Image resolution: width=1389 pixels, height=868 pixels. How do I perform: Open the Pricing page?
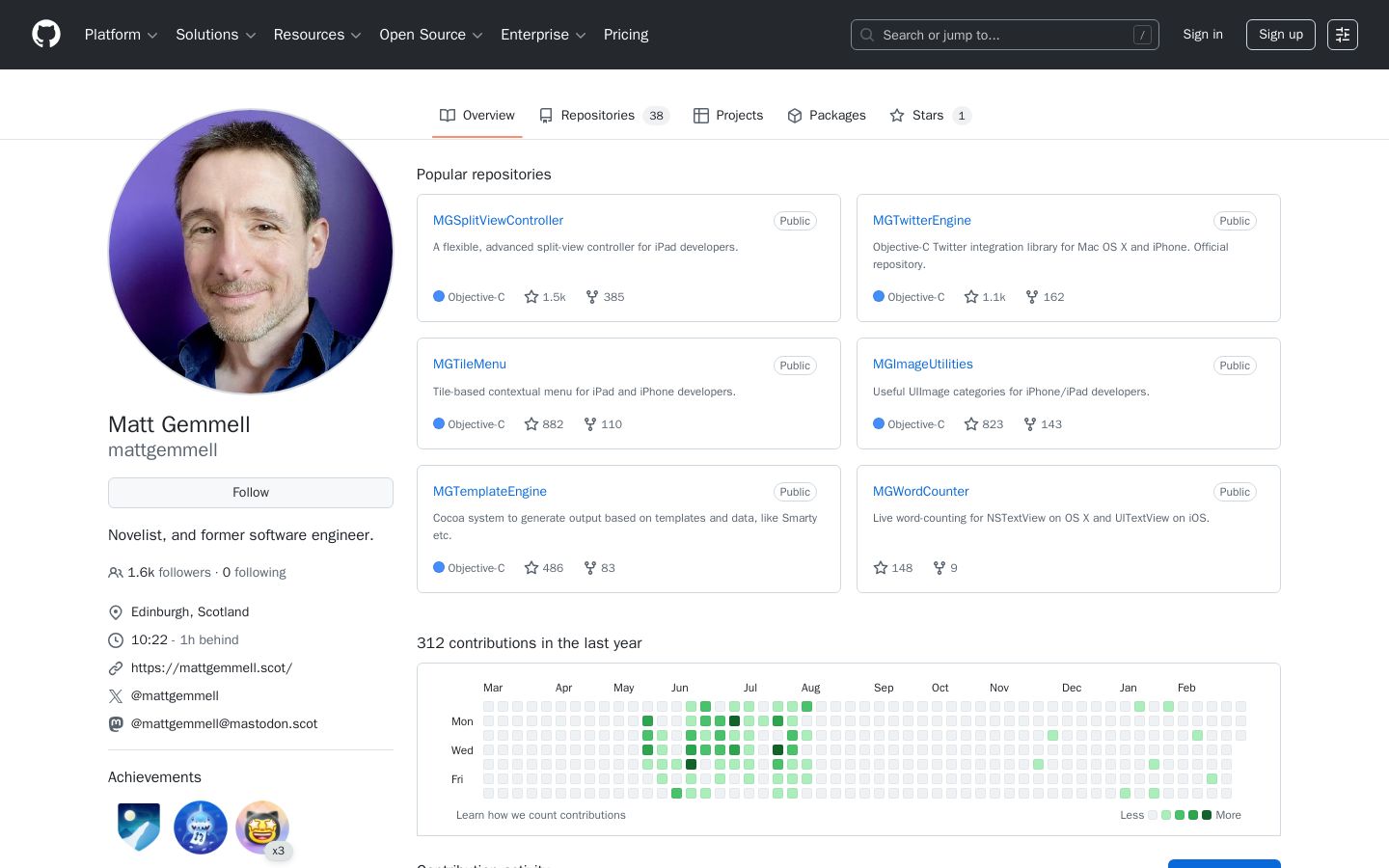626,35
